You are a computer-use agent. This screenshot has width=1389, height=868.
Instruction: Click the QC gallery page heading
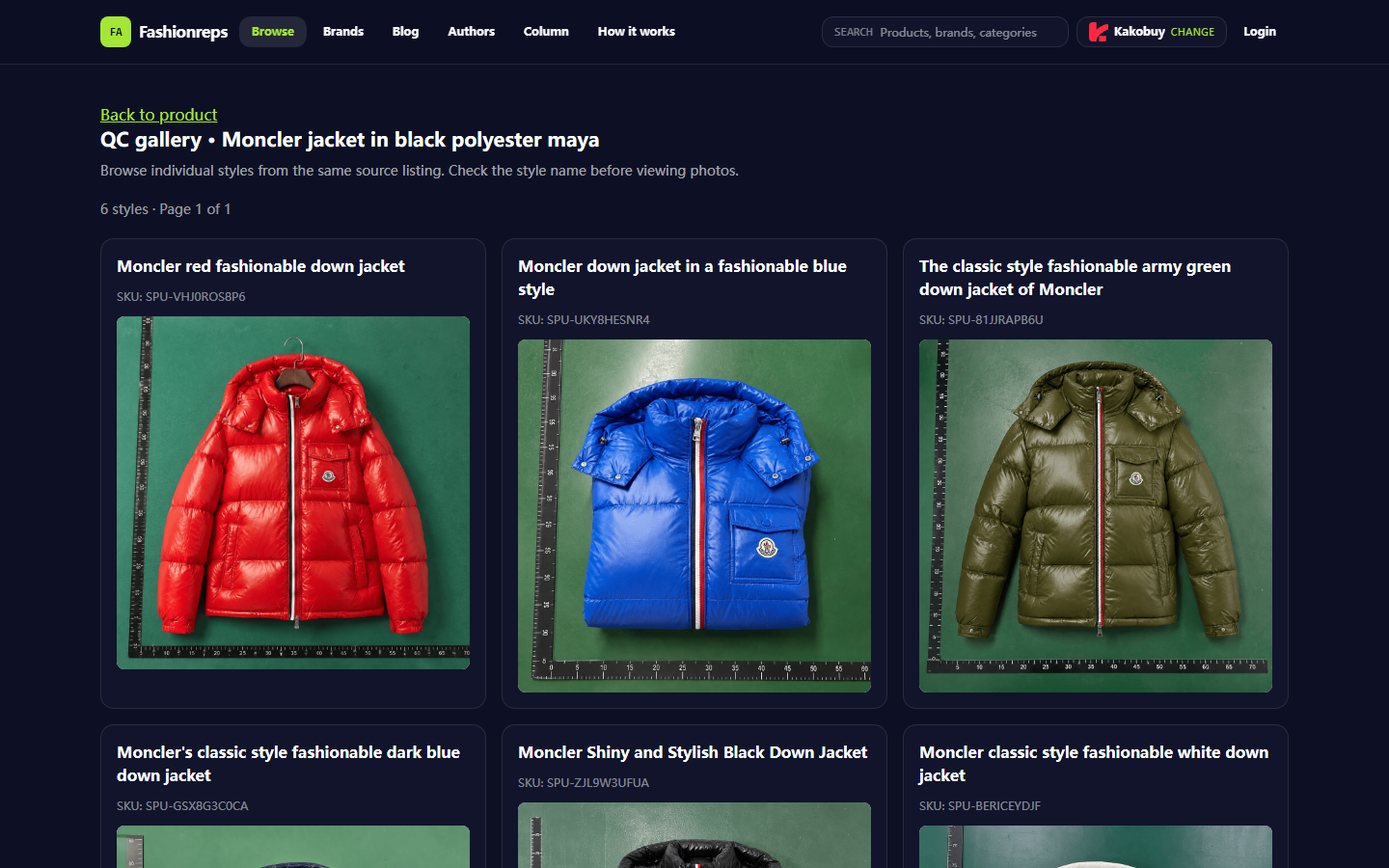(x=350, y=140)
